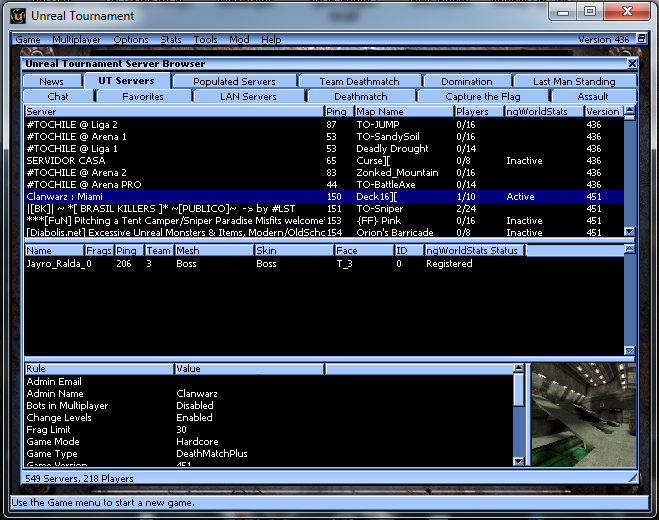Open the Help menu
The image size is (659, 520).
(x=271, y=40)
